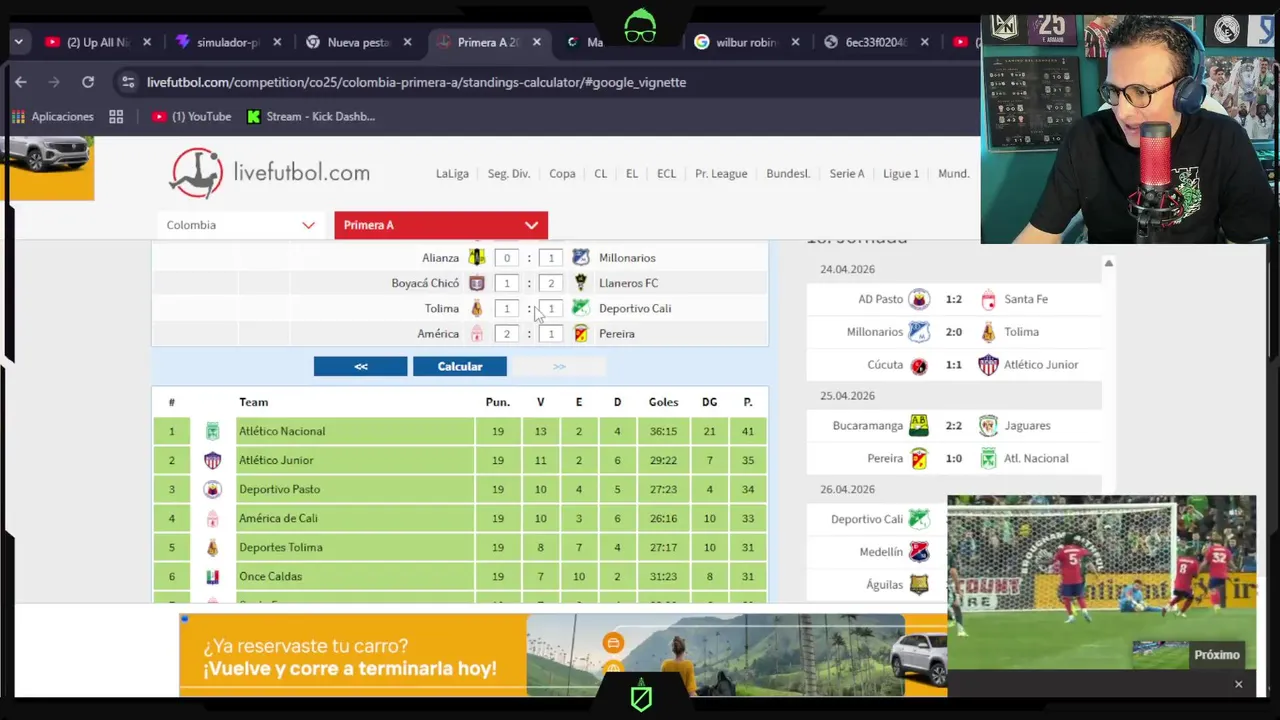The image size is (1280, 720).
Task: Go to previous round with << button
Action: [361, 366]
